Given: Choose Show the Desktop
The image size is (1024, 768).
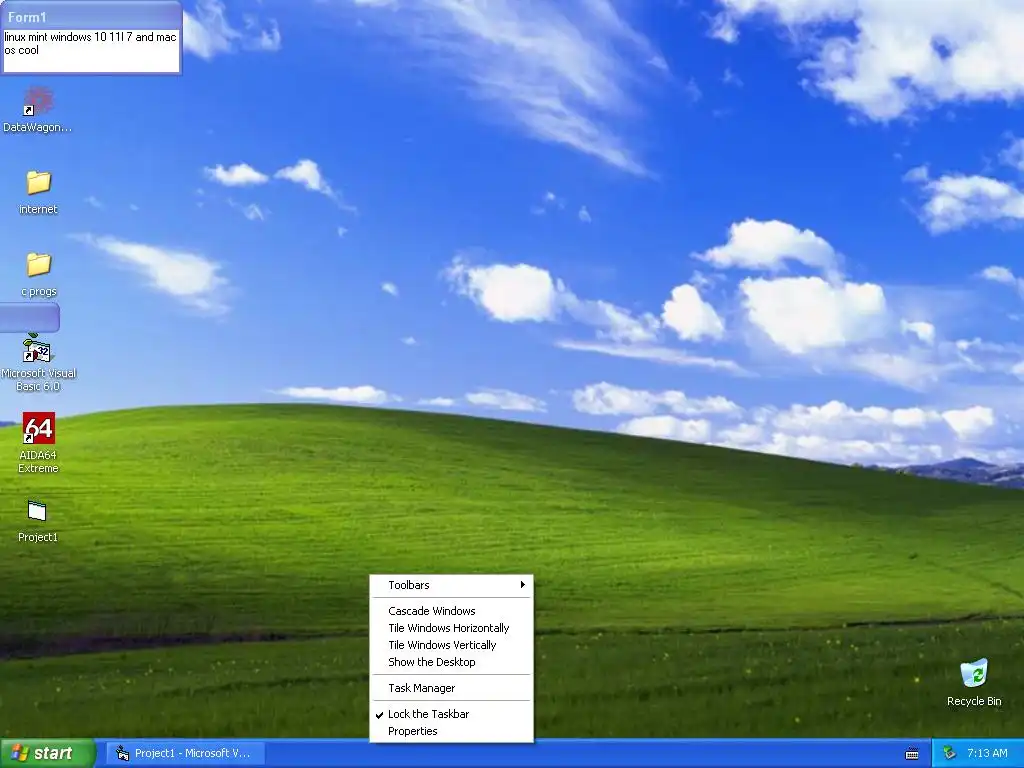Looking at the screenshot, I should (451, 662).
